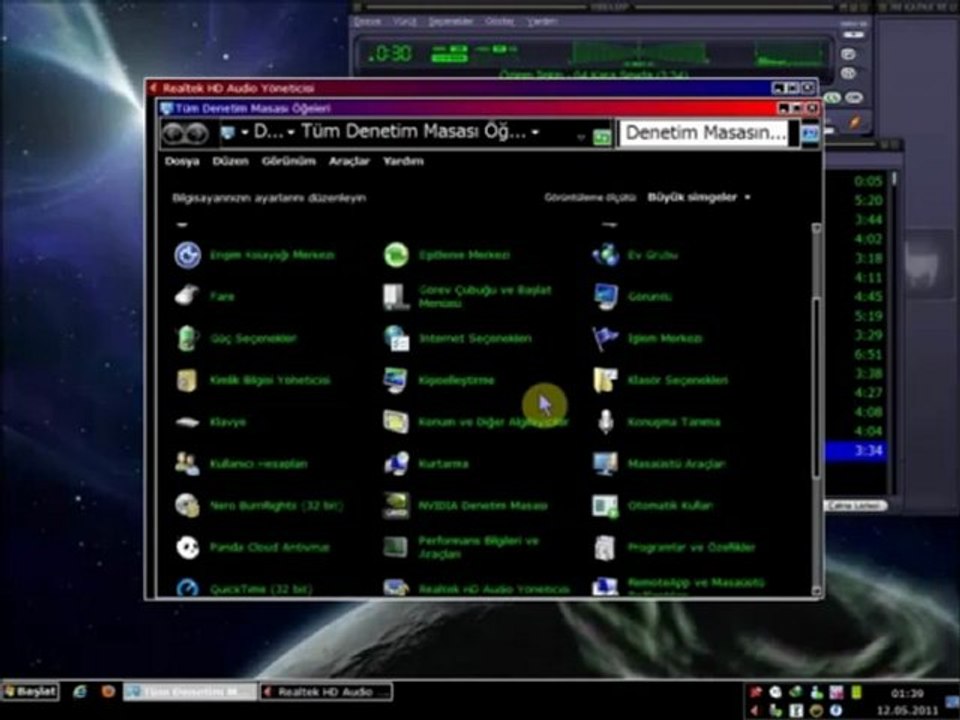Open the Yardım menu in Control Panel
Viewport: 960px width, 720px height.
[403, 161]
